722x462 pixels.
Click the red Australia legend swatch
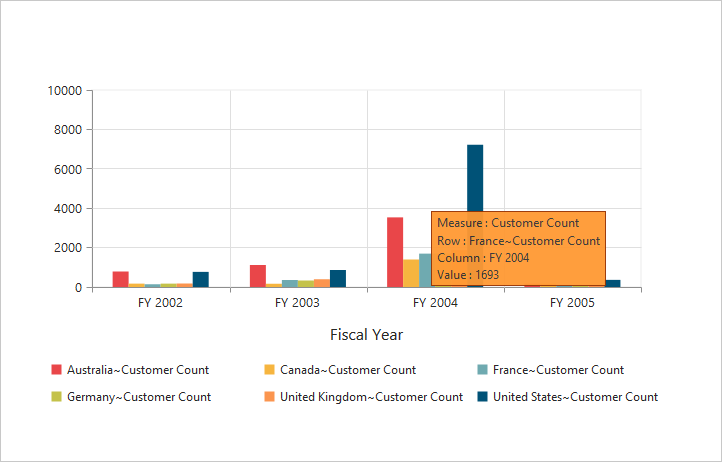click(57, 370)
